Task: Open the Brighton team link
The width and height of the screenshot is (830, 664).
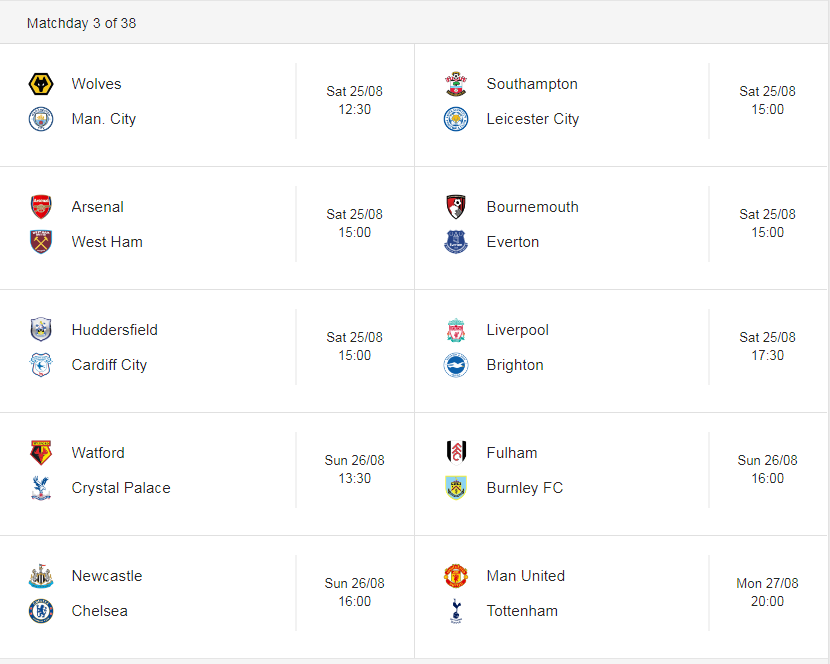Action: [x=515, y=365]
